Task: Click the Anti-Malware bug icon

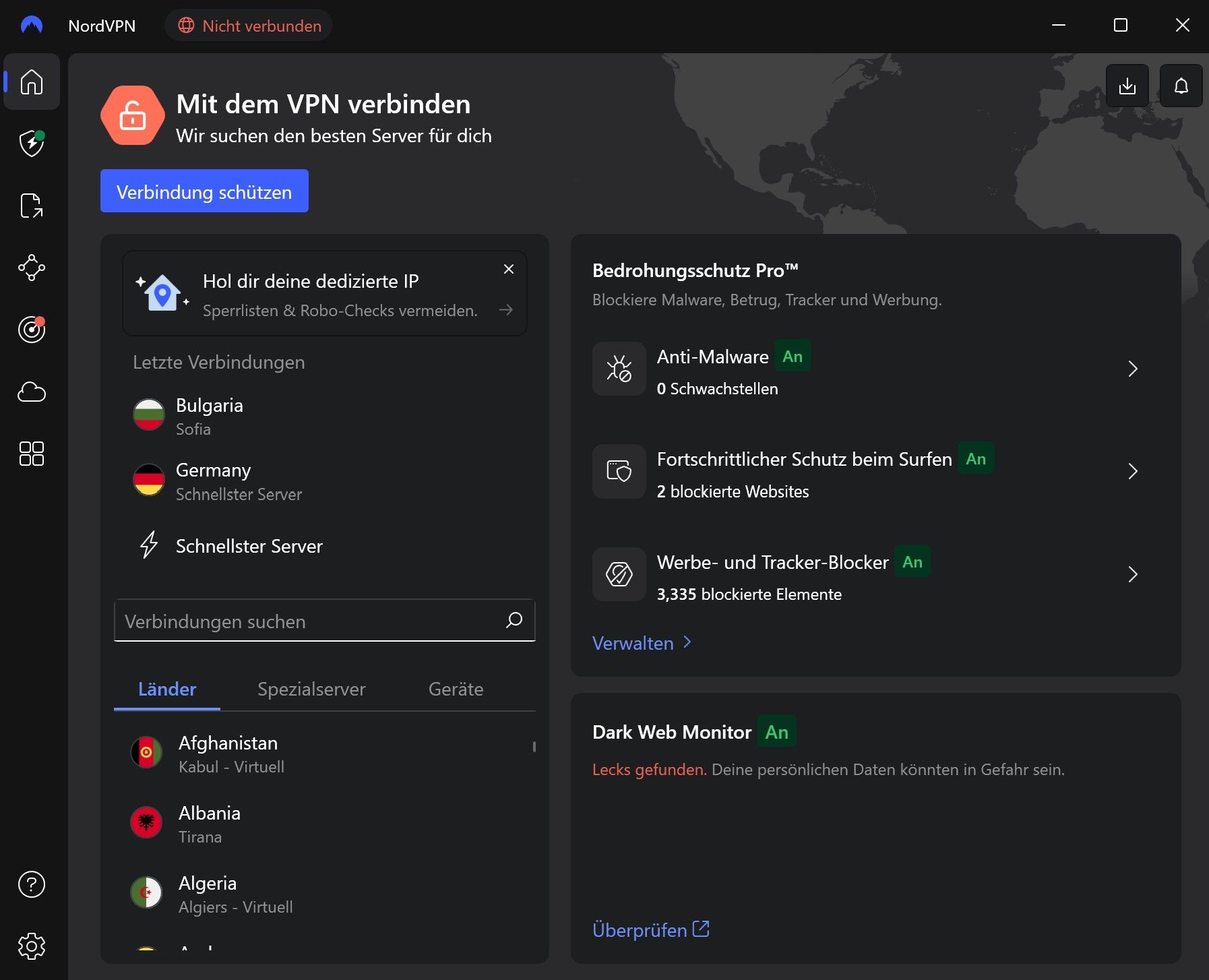Action: 619,369
